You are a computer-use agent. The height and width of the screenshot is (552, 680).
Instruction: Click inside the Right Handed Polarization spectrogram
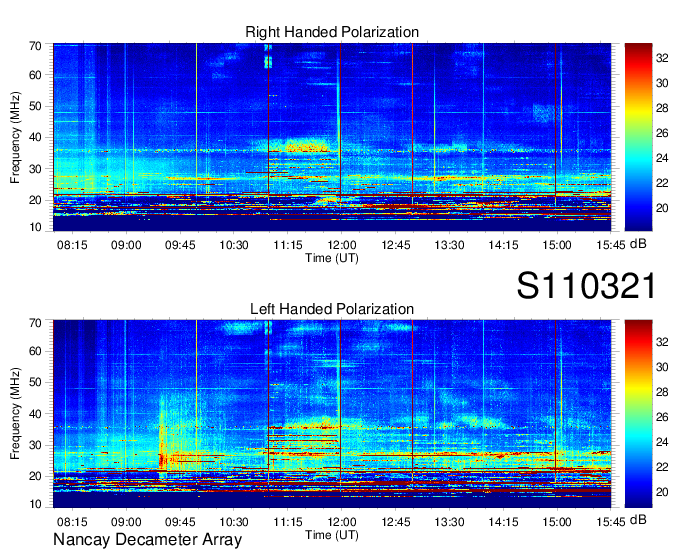332,137
